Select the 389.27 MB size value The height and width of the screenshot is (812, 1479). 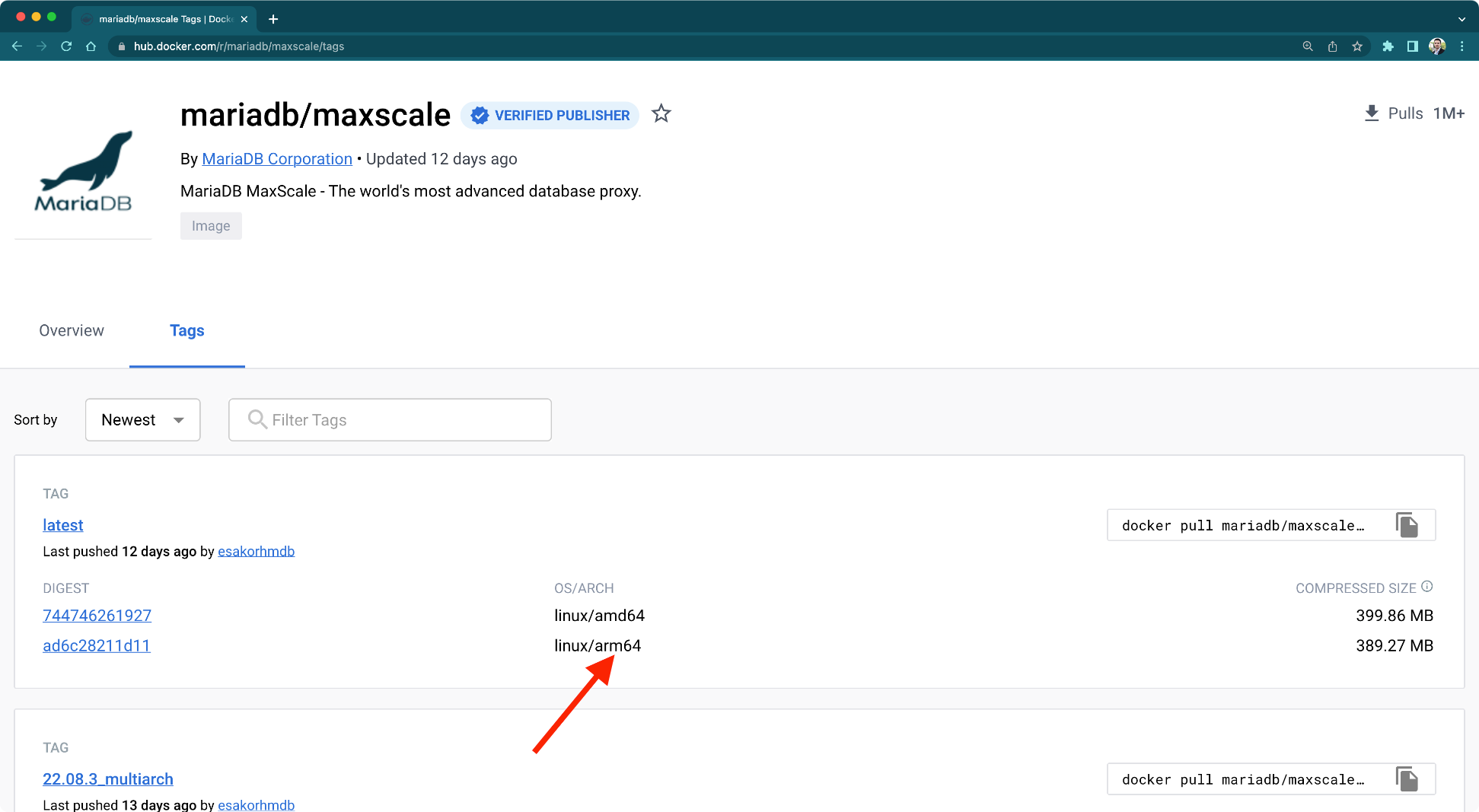click(x=1395, y=645)
